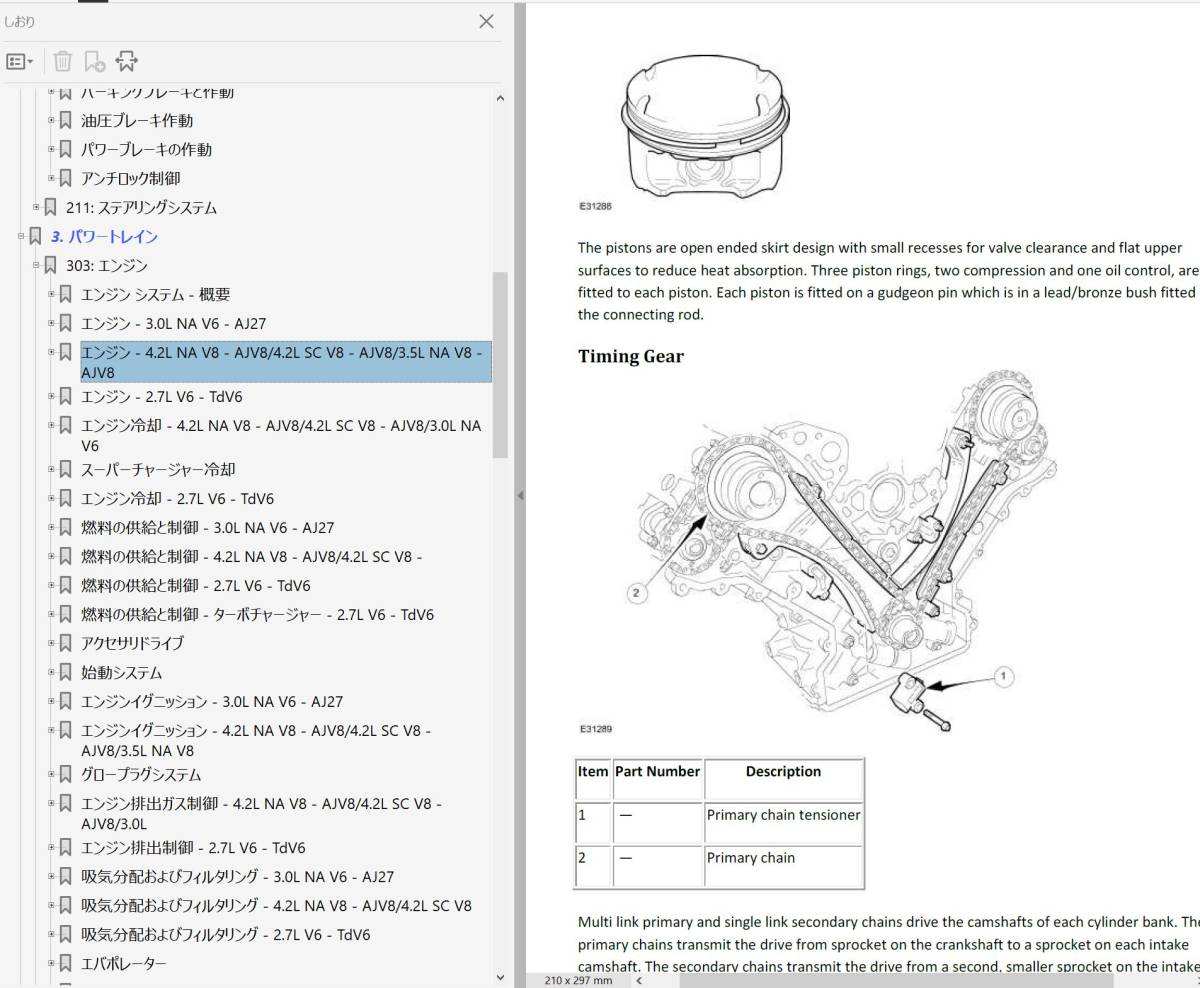Add a new bookmark with toolbar icon
Screen dimensions: 1200x988
tap(94, 62)
